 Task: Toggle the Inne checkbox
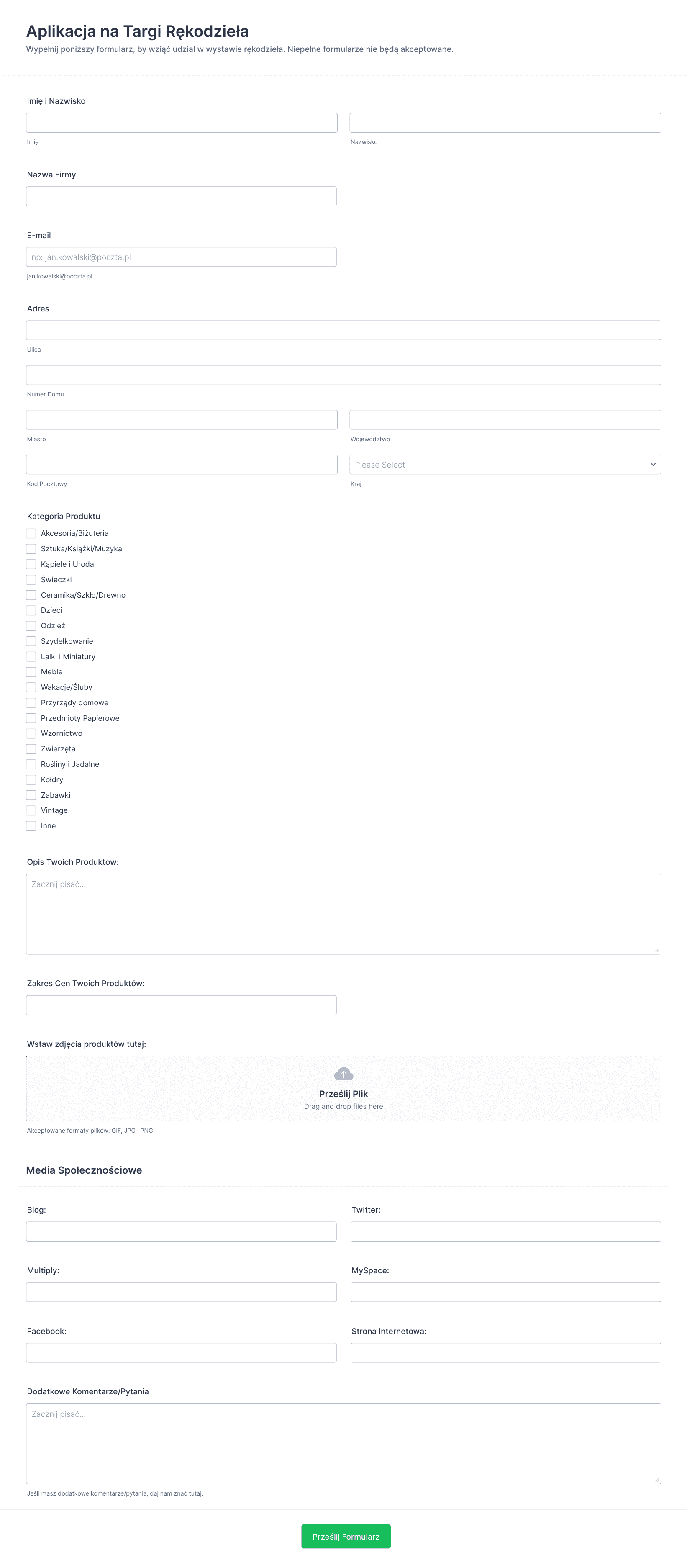tap(31, 826)
